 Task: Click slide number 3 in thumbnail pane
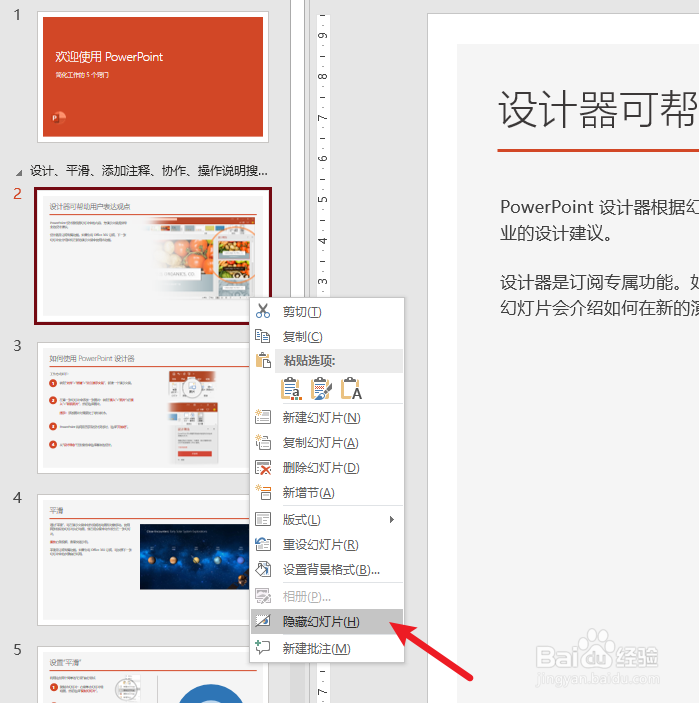17,345
